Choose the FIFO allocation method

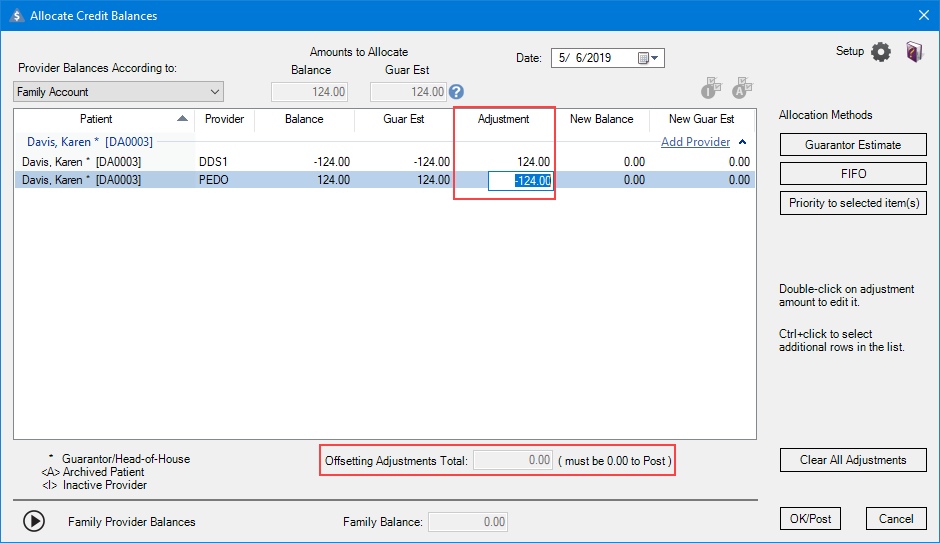point(853,174)
